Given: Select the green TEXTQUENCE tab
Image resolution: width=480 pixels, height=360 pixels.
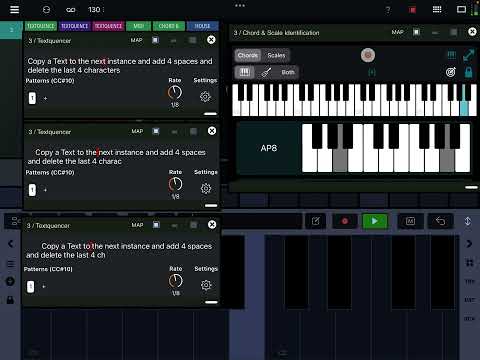Looking at the screenshot, I should point(41,26).
